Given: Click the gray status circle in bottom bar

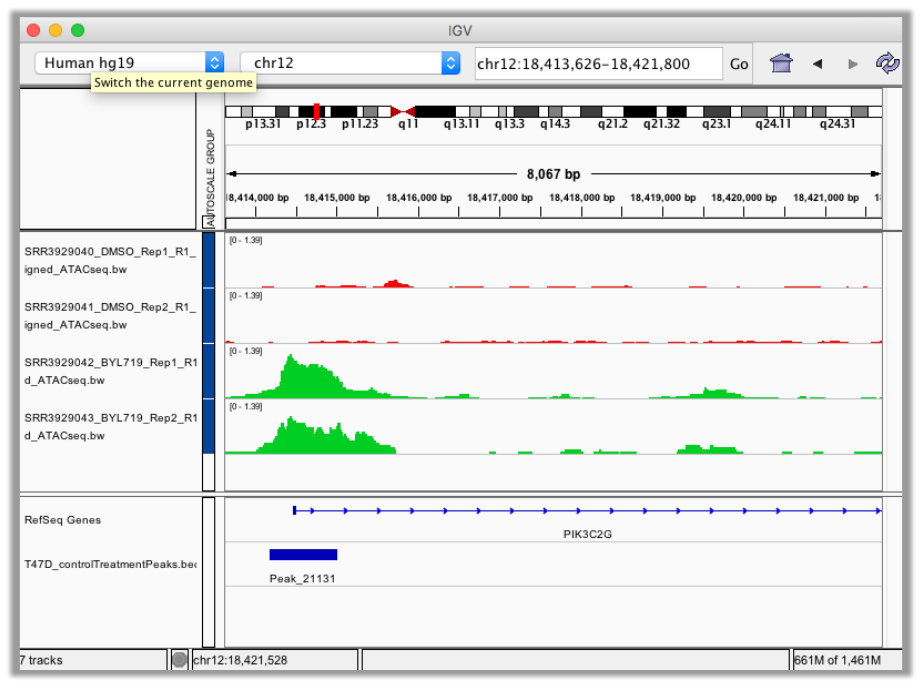Looking at the screenshot, I should point(179,660).
